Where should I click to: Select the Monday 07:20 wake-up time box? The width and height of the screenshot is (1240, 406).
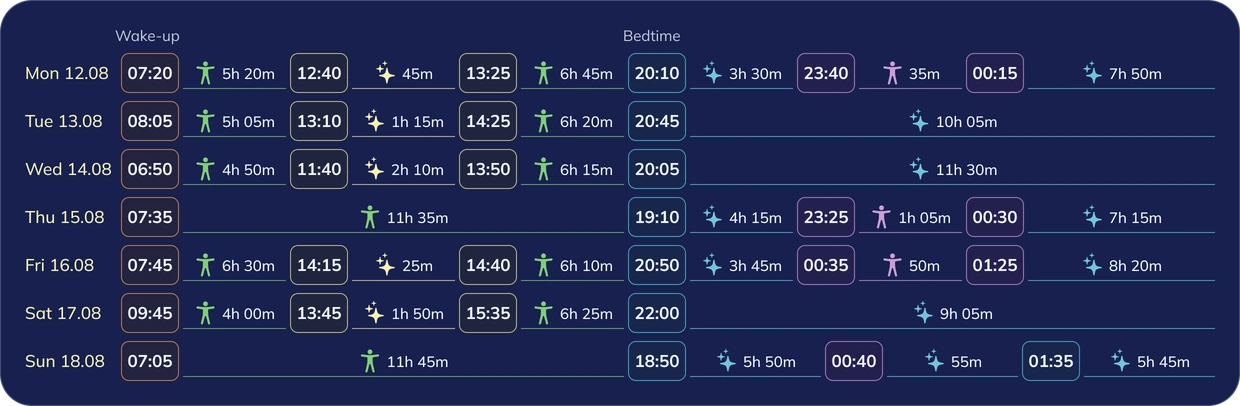pyautogui.click(x=150, y=73)
